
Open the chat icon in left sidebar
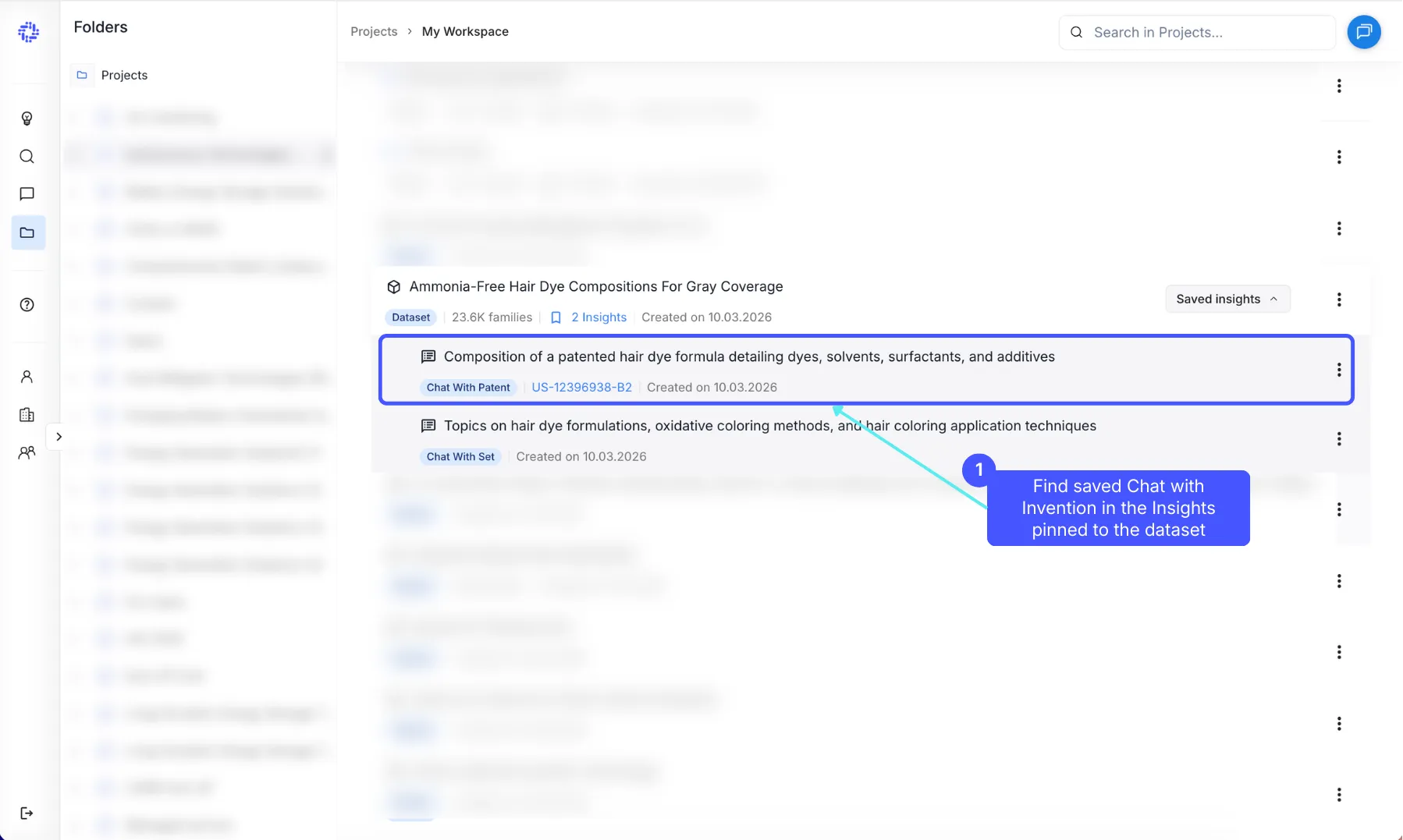[27, 193]
